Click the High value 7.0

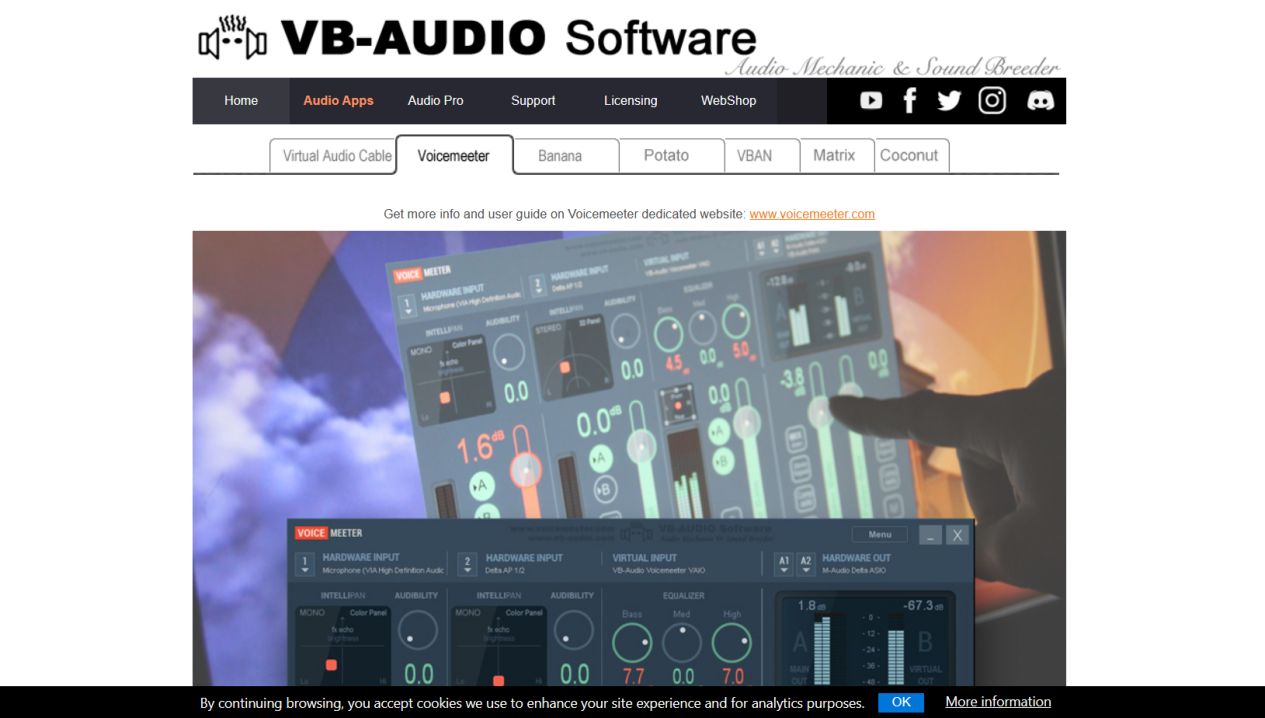[x=733, y=677]
